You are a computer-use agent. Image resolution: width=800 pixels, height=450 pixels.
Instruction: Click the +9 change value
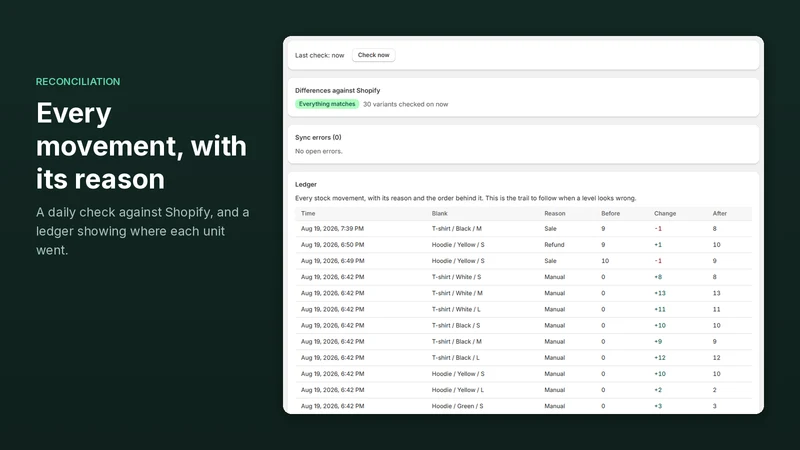click(658, 342)
